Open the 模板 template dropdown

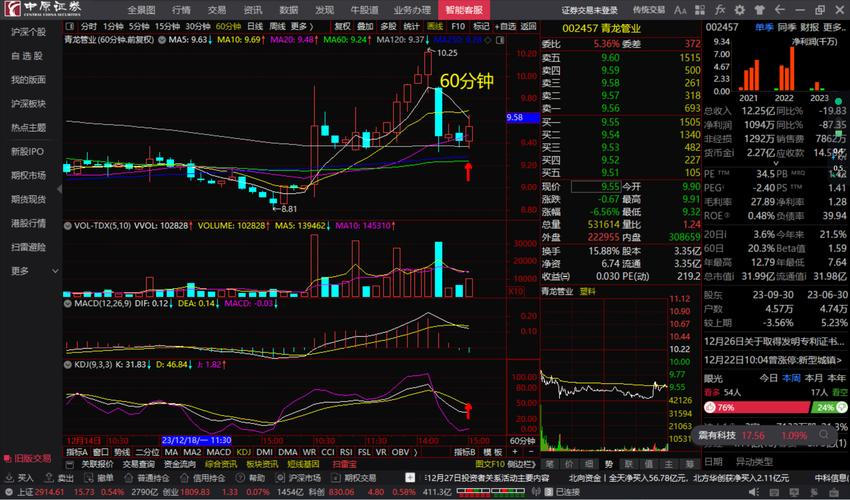tap(492, 452)
